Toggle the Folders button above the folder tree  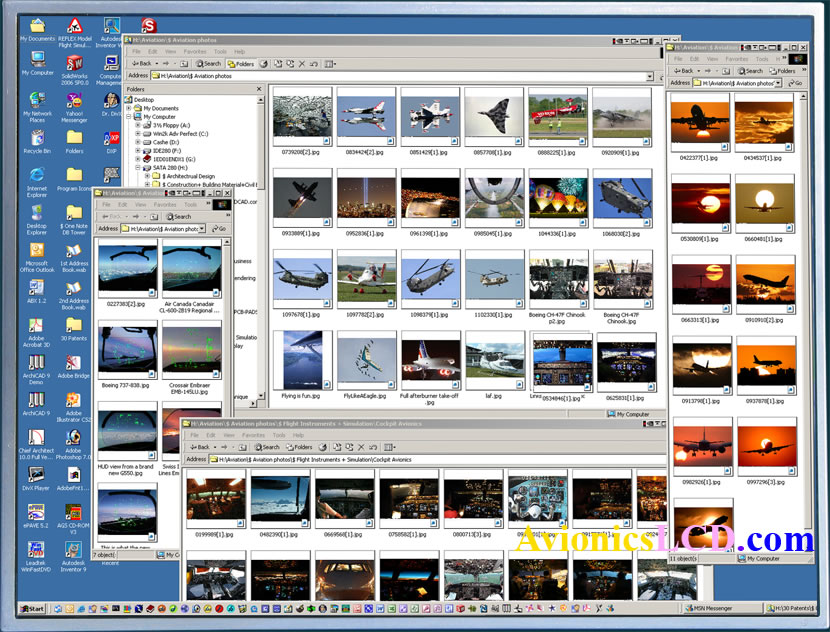240,64
